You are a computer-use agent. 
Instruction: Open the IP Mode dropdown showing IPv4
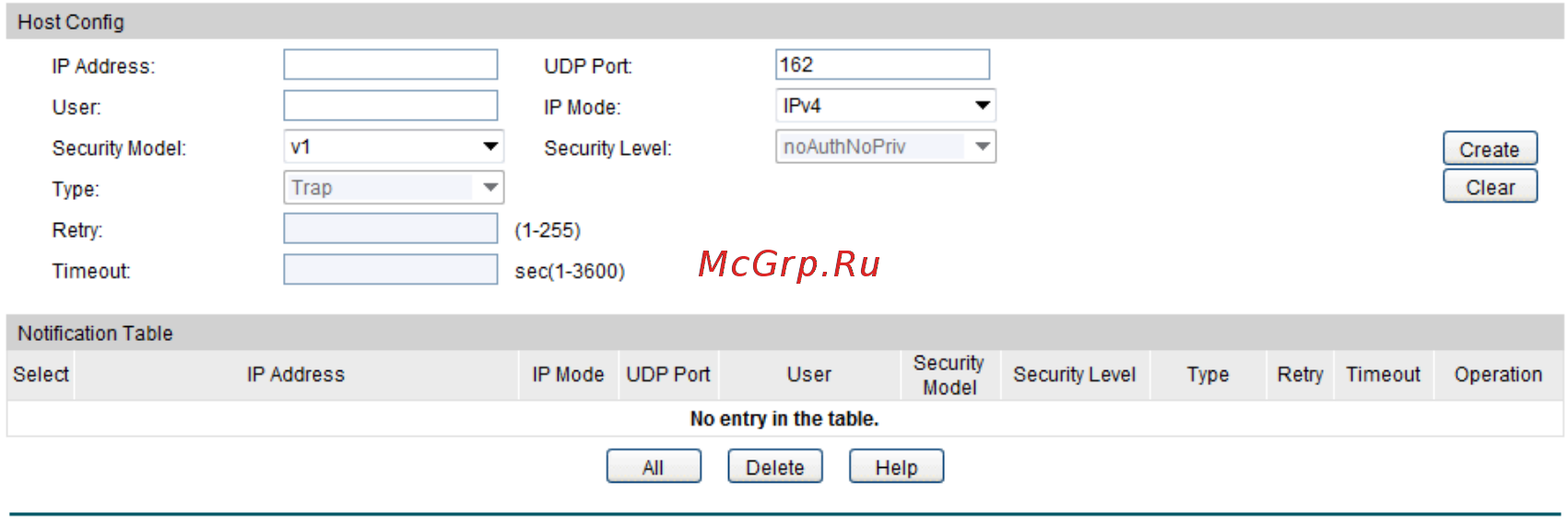pos(886,106)
